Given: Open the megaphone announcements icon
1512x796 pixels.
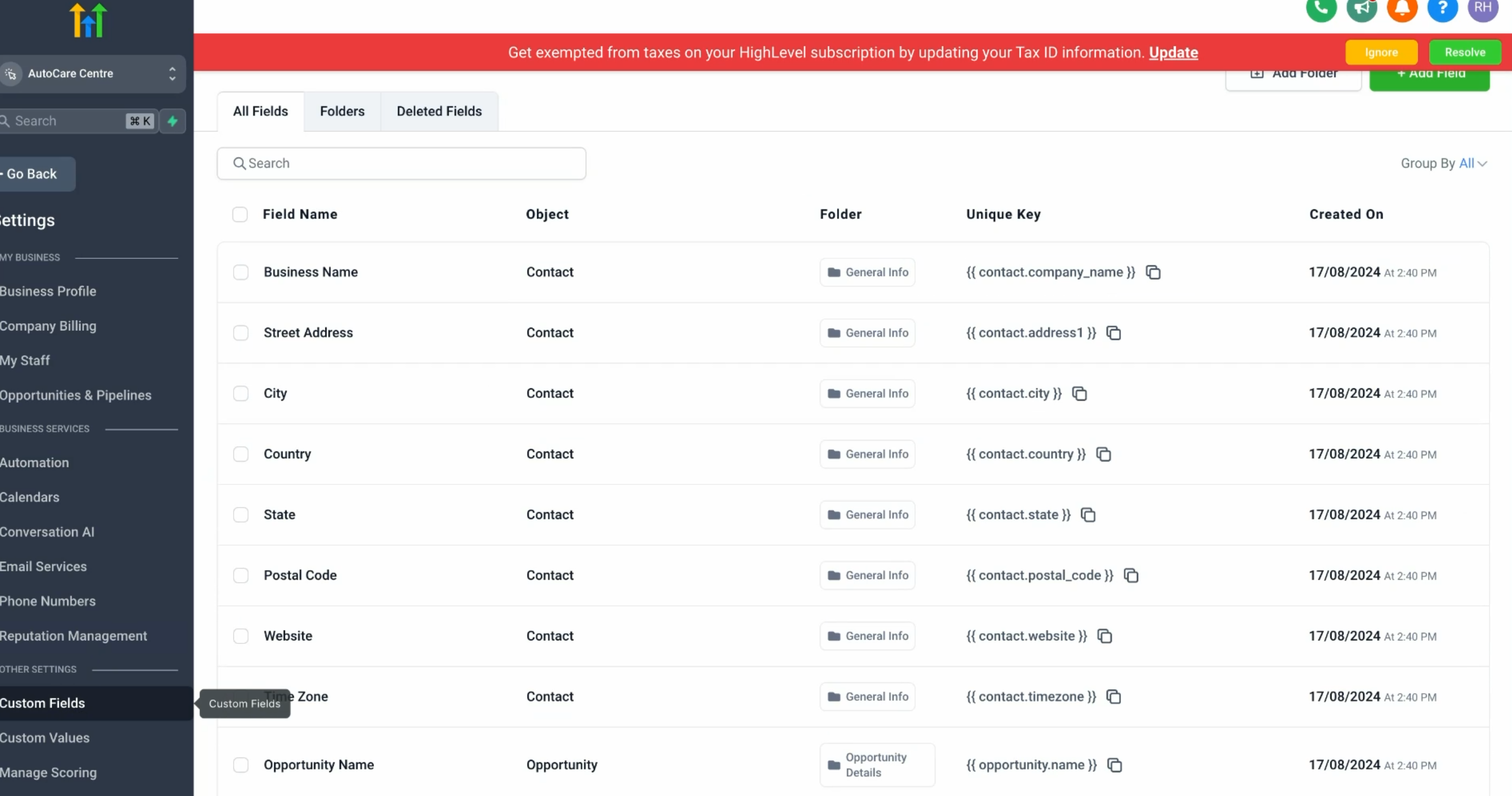Looking at the screenshot, I should coord(1361,8).
